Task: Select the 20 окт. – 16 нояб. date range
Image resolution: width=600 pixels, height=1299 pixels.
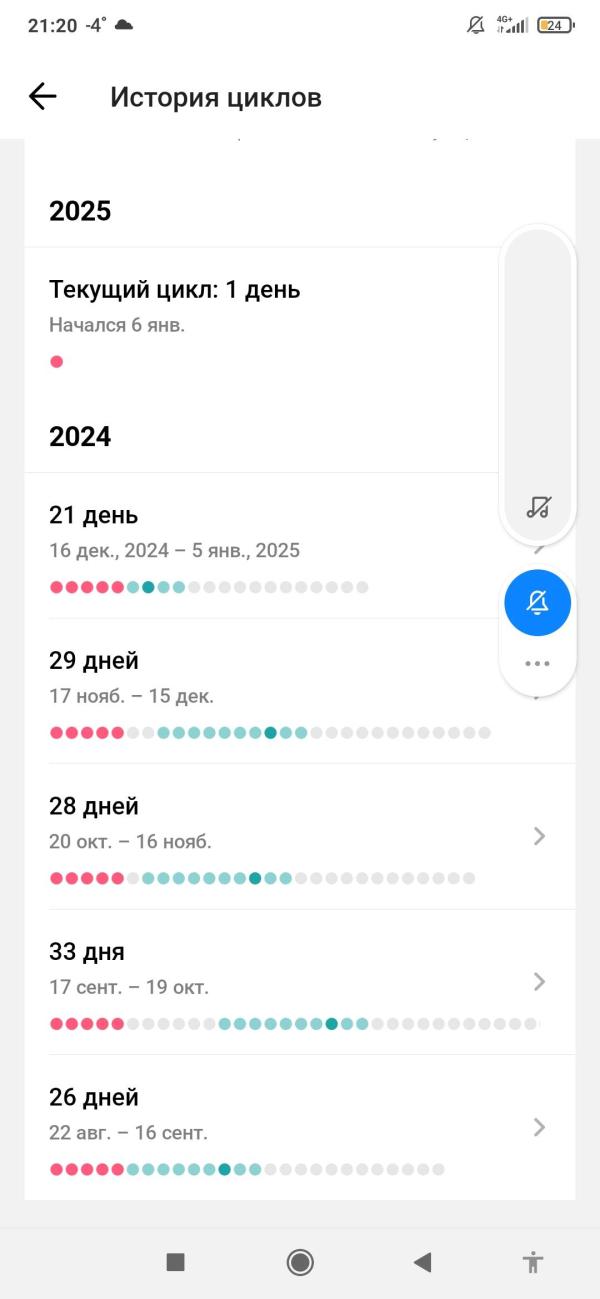Action: tap(130, 842)
